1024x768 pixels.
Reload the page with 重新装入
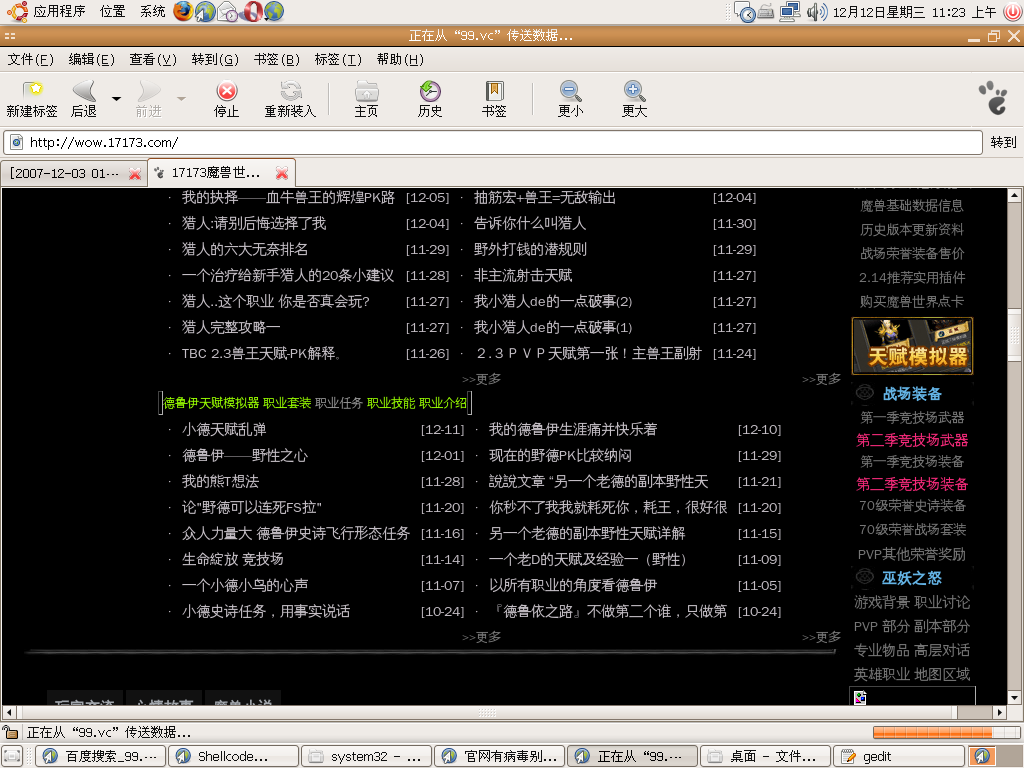click(290, 99)
